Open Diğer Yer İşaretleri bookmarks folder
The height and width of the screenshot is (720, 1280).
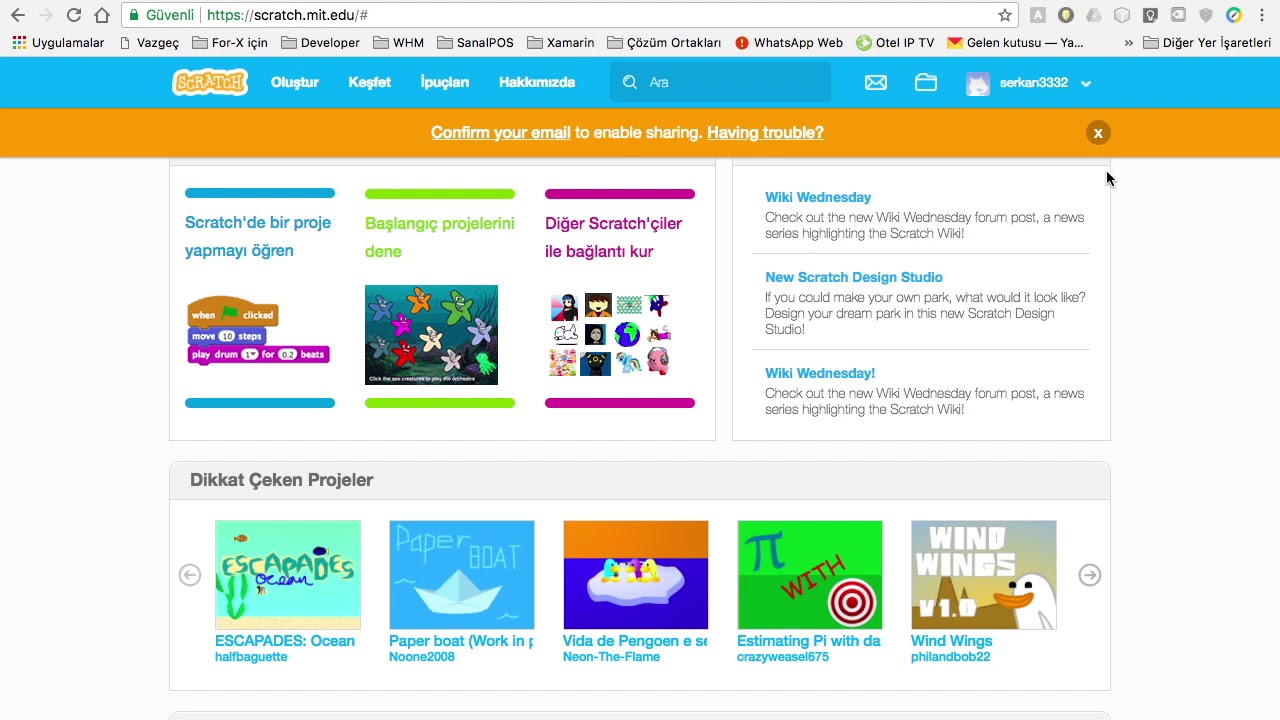1207,43
